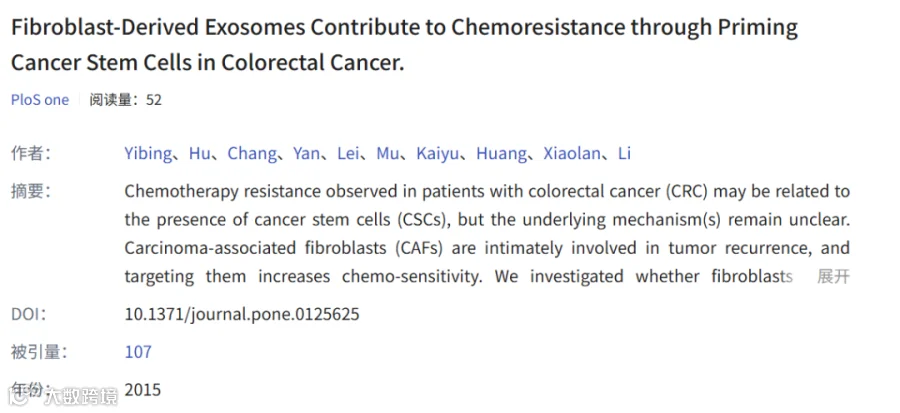Click the 阅读量 52 read count
900x413 pixels.
point(125,99)
